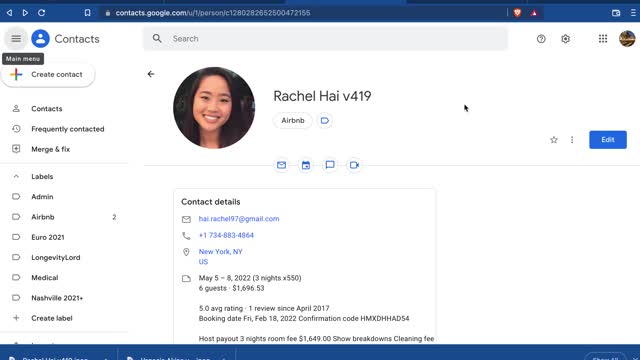Click the phone icon in Contact details
640x360 pixels.
click(186, 236)
